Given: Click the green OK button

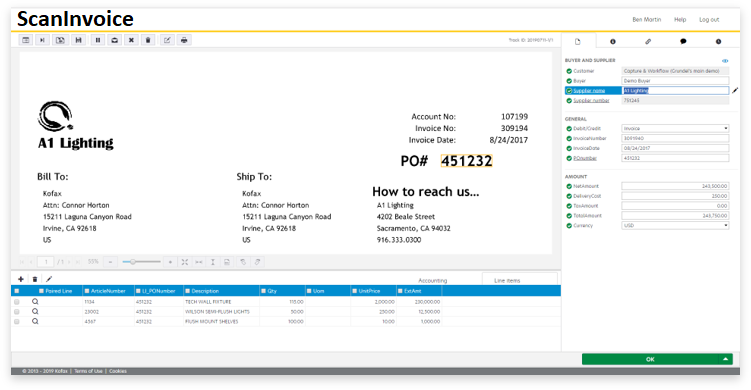Looking at the screenshot, I should pyautogui.click(x=650, y=359).
